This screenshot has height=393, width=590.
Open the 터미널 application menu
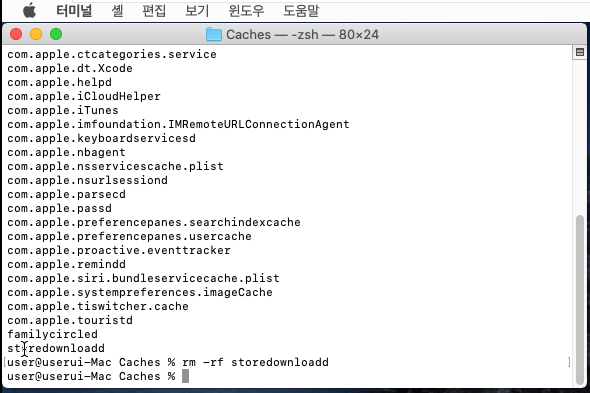click(x=74, y=11)
